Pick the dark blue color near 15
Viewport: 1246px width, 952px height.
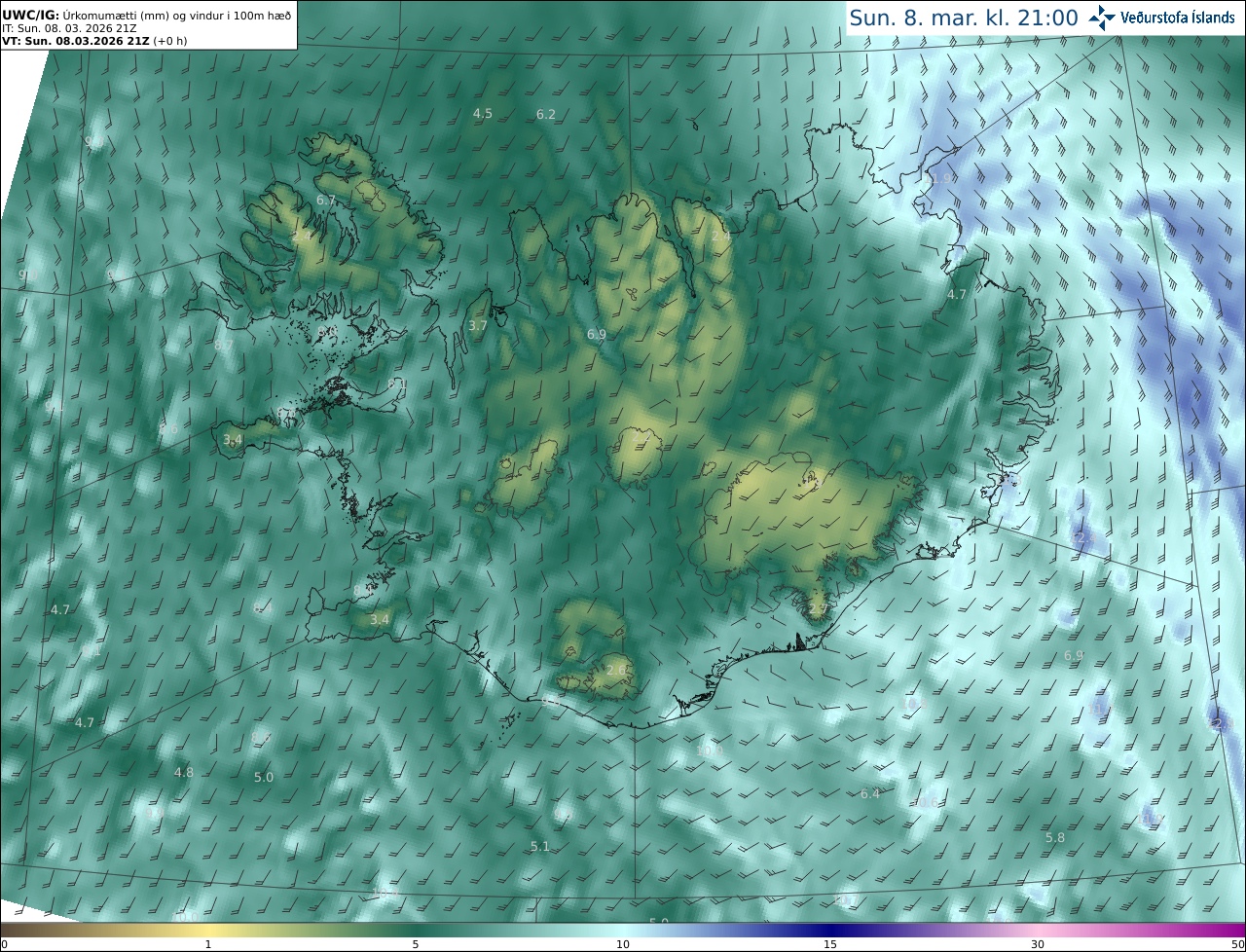(830, 930)
